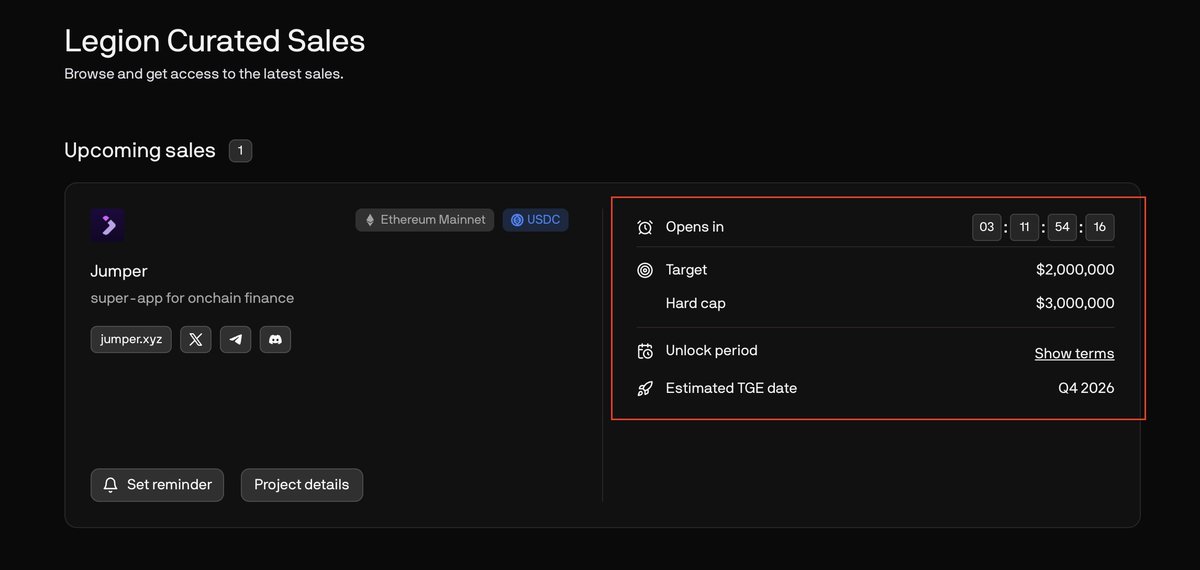Click the Target value $2,000,000
1200x570 pixels.
pos(1075,270)
